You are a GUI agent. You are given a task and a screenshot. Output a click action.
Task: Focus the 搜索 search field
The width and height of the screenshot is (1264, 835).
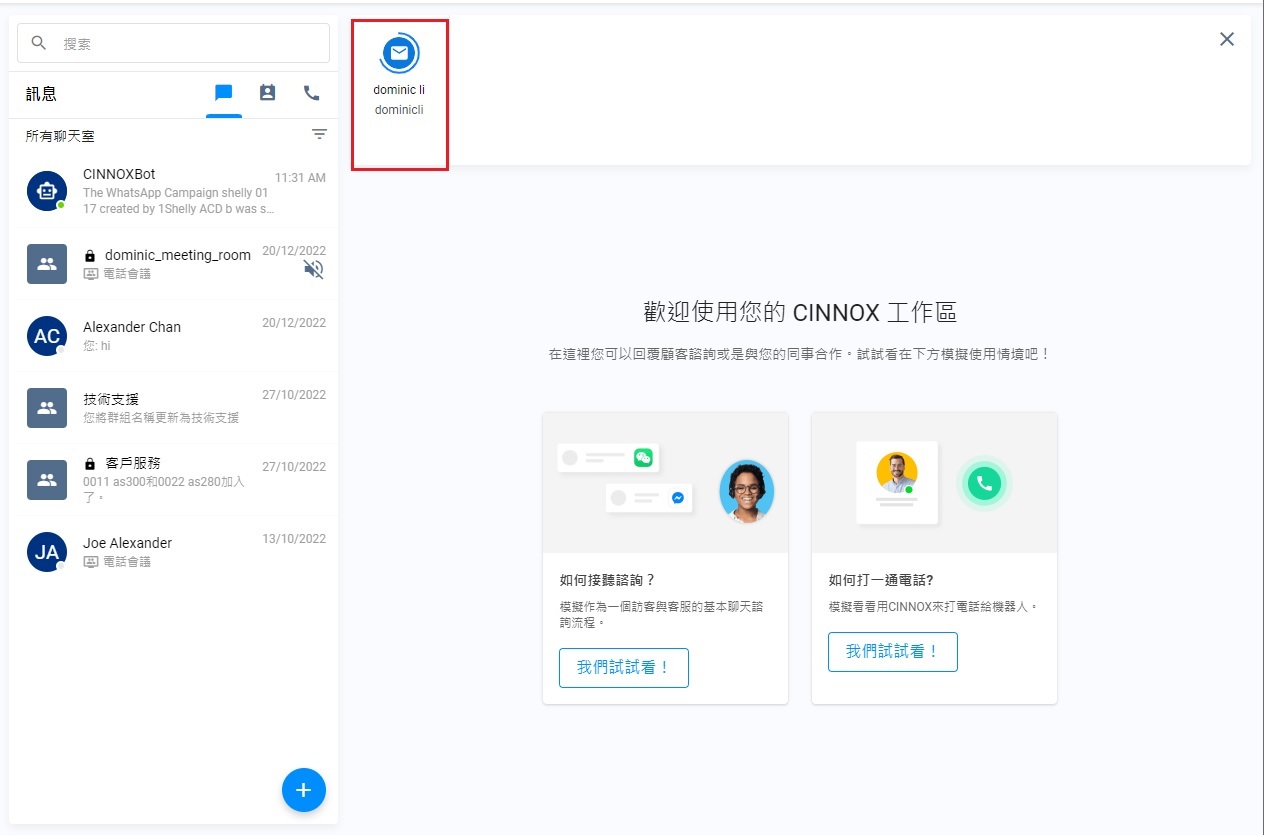pyautogui.click(x=173, y=43)
